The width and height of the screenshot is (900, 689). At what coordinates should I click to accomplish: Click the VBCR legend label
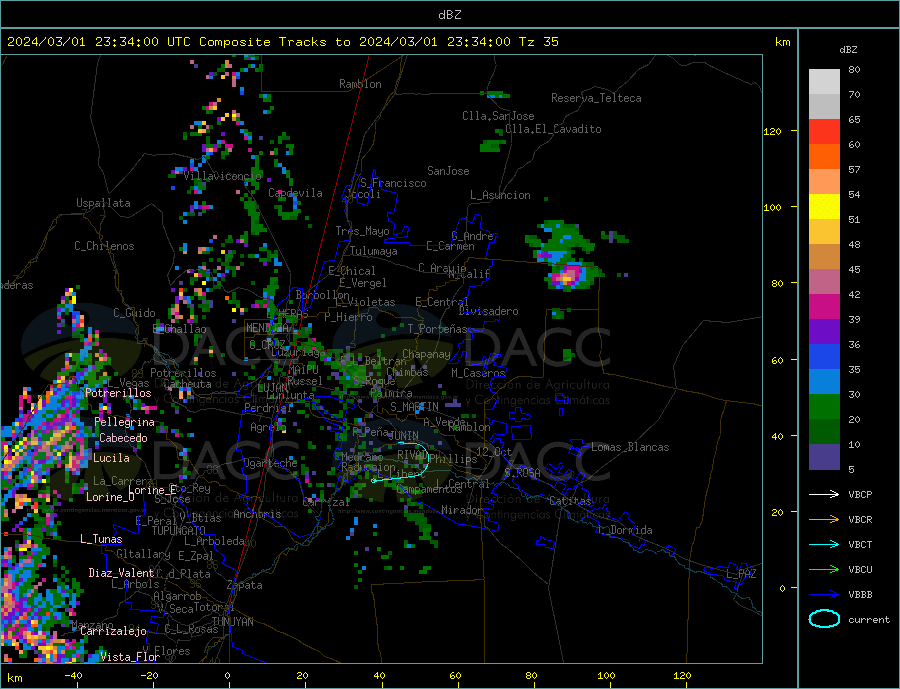point(860,520)
